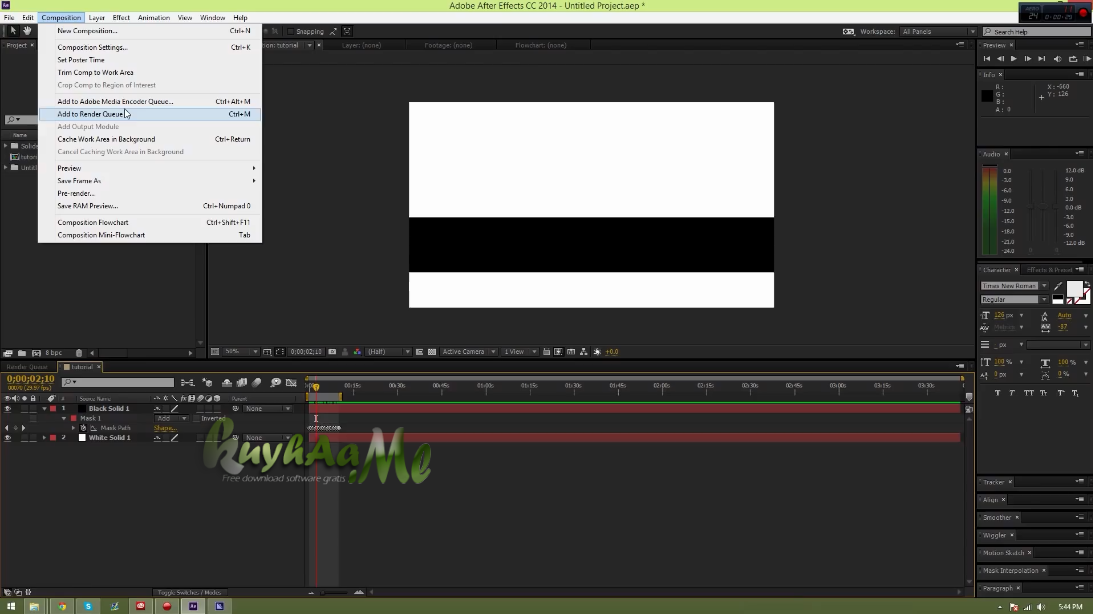This screenshot has height=614, width=1093.
Task: Toggle transparency grid in the viewer
Action: click(431, 352)
